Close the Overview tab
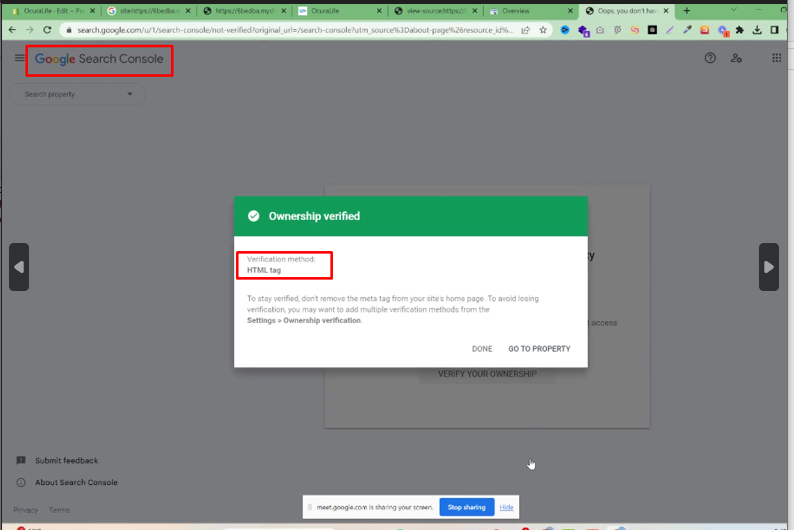This screenshot has height=530, width=794. [570, 11]
